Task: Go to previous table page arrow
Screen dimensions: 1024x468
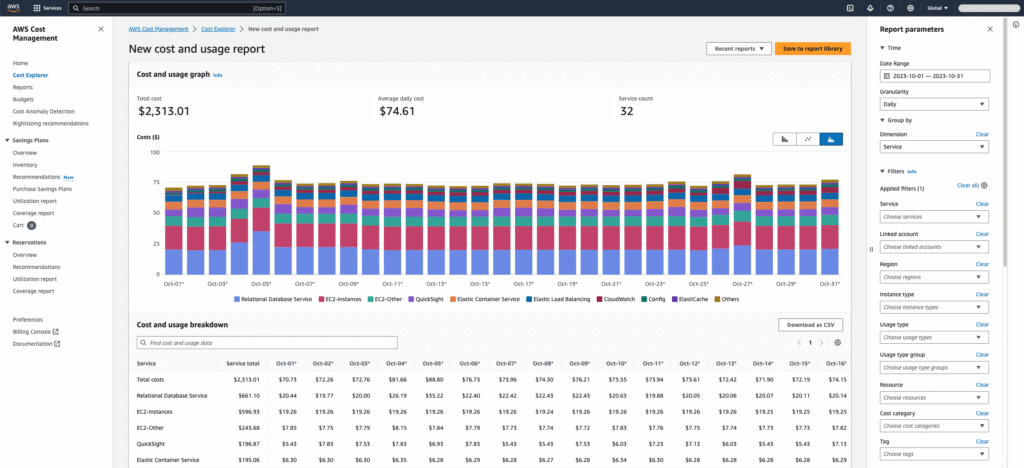Action: tap(799, 343)
